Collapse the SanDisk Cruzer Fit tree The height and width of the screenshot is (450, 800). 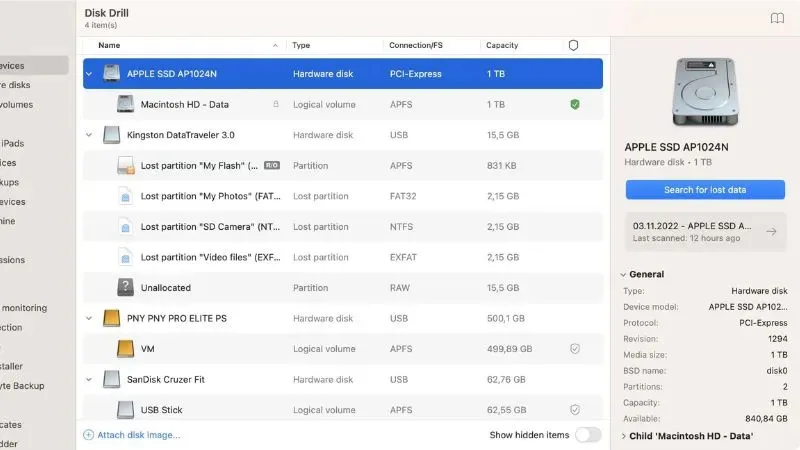[89, 380]
